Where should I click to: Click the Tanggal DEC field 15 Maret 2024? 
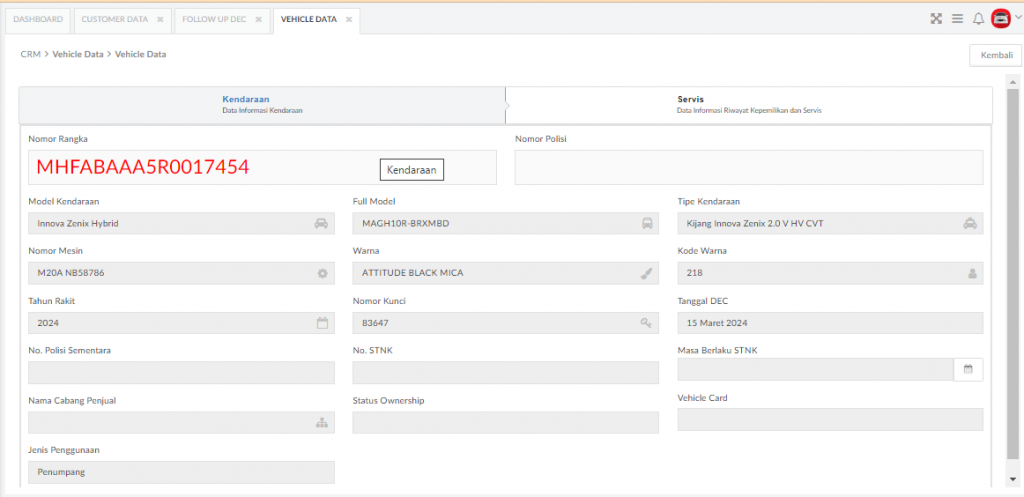pyautogui.click(x=830, y=323)
